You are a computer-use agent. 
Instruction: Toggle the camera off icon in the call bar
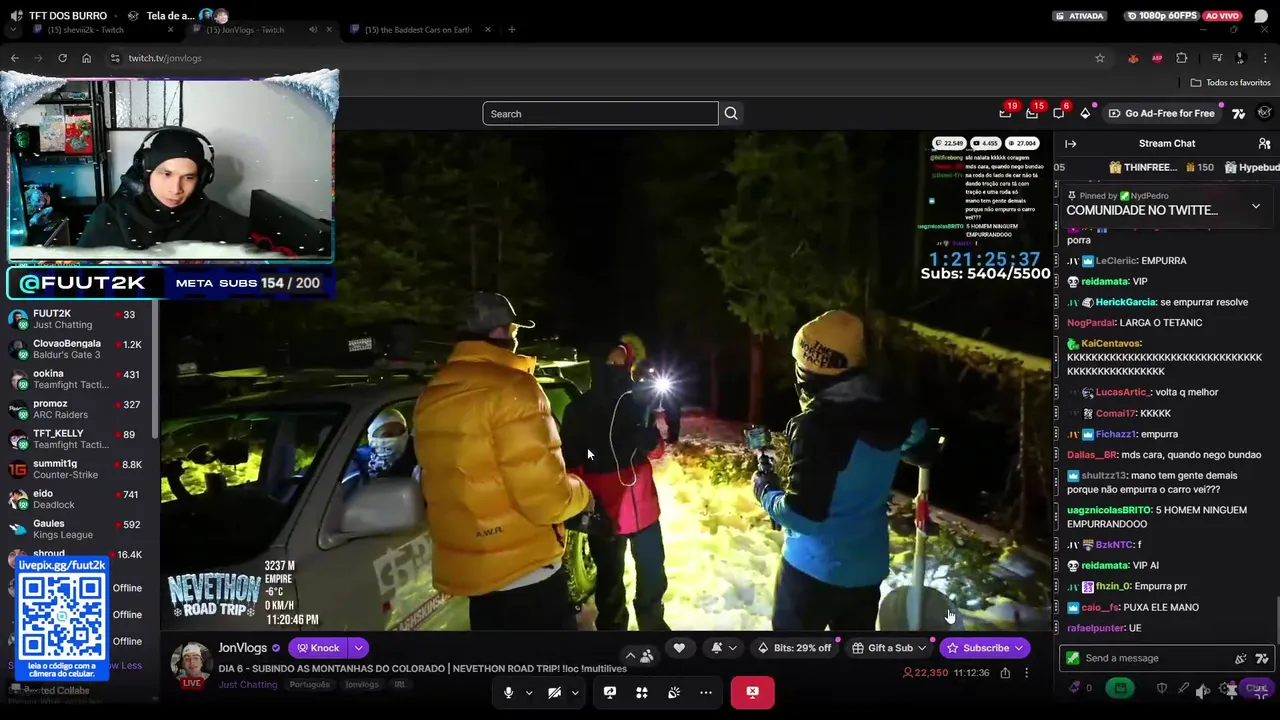(x=554, y=692)
